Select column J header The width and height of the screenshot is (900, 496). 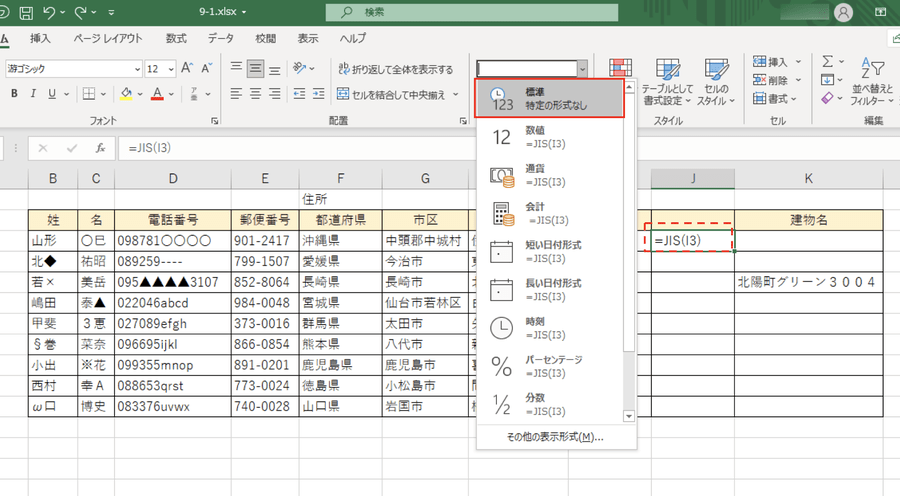(x=693, y=179)
